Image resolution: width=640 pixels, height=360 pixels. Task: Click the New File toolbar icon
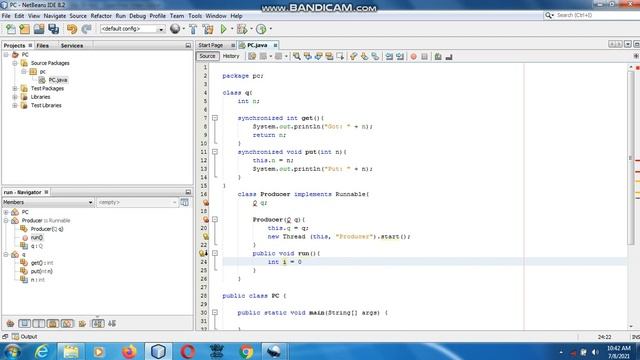tap(11, 29)
